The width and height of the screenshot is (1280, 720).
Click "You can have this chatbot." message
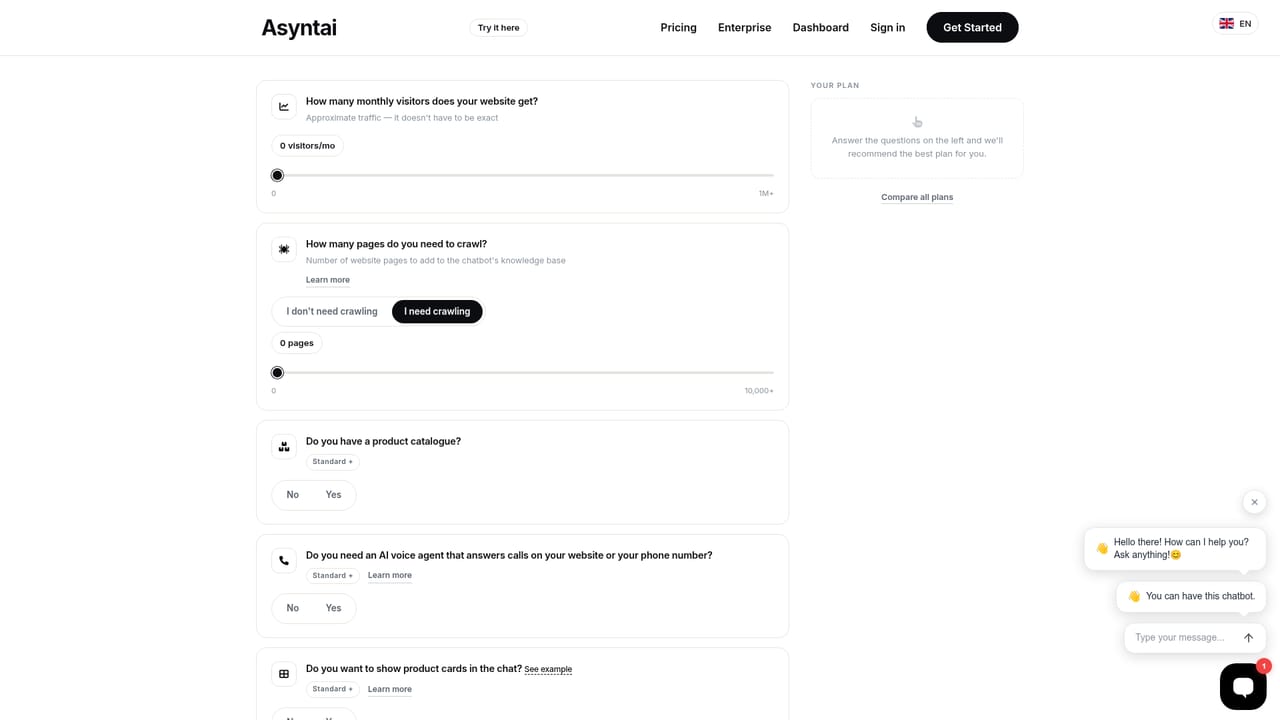point(1191,596)
